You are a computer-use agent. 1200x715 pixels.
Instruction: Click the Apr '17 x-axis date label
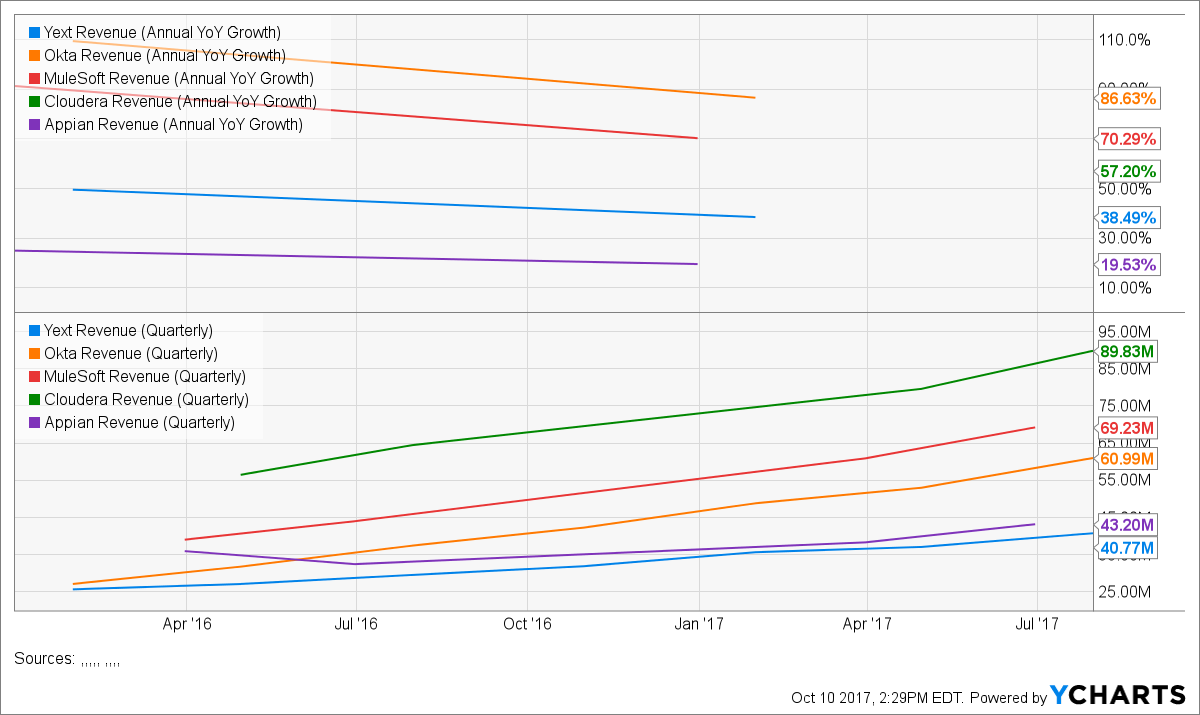click(867, 623)
